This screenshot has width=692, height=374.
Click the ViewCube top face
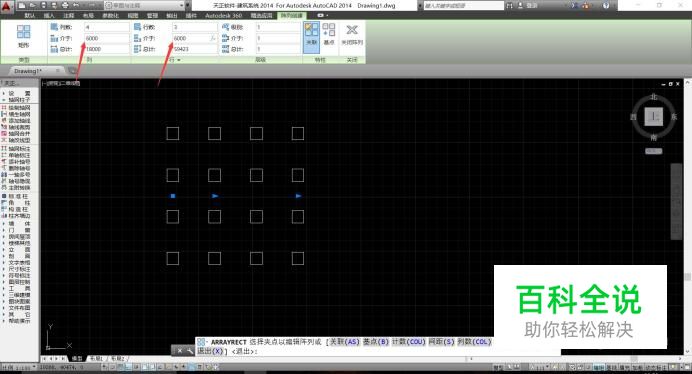click(653, 117)
